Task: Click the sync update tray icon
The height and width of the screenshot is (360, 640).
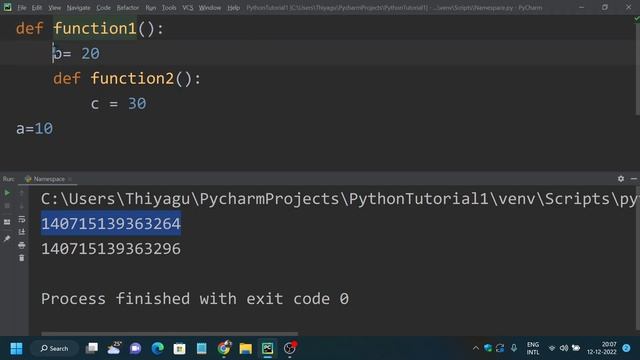Action: click(500, 349)
